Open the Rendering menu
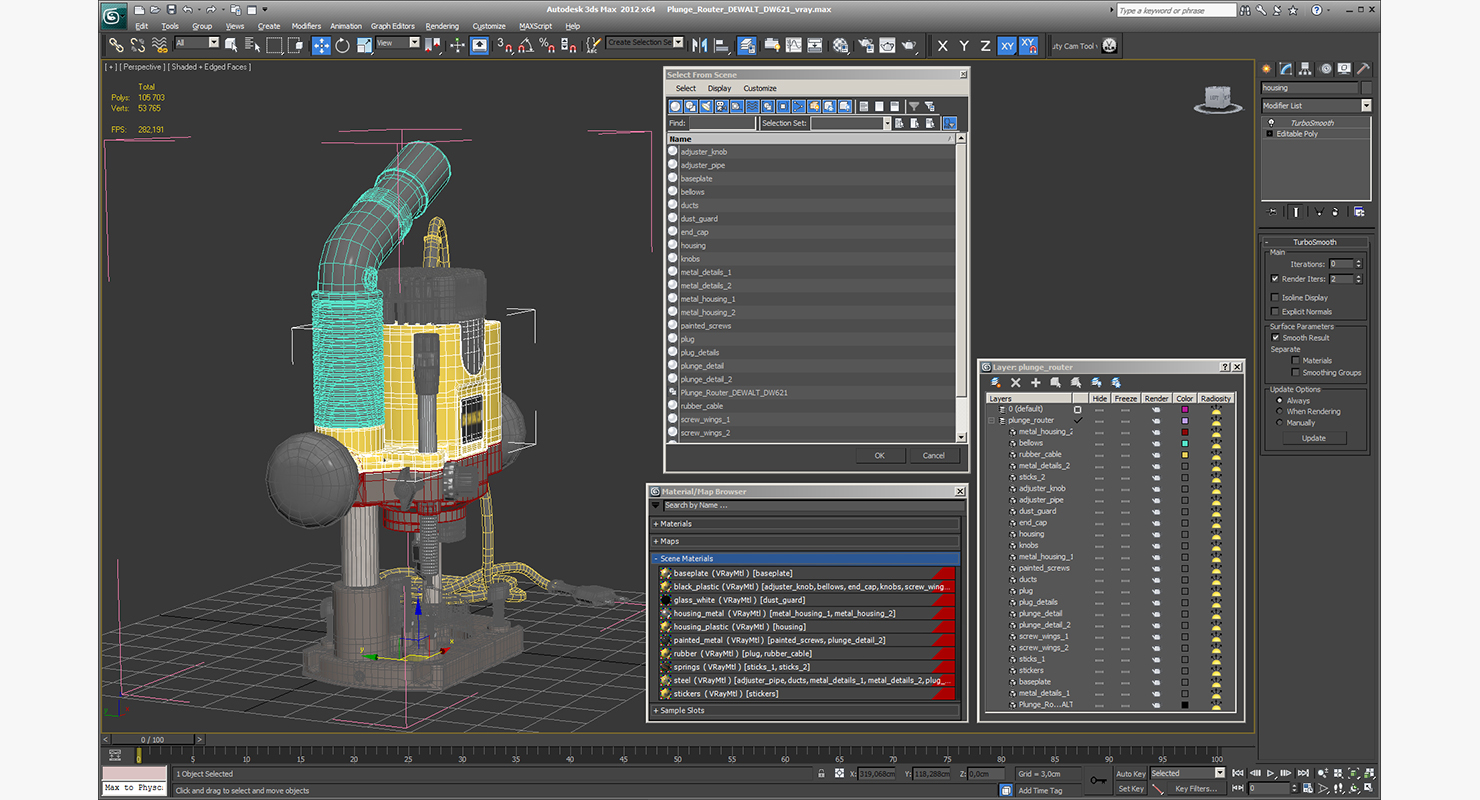 tap(442, 26)
